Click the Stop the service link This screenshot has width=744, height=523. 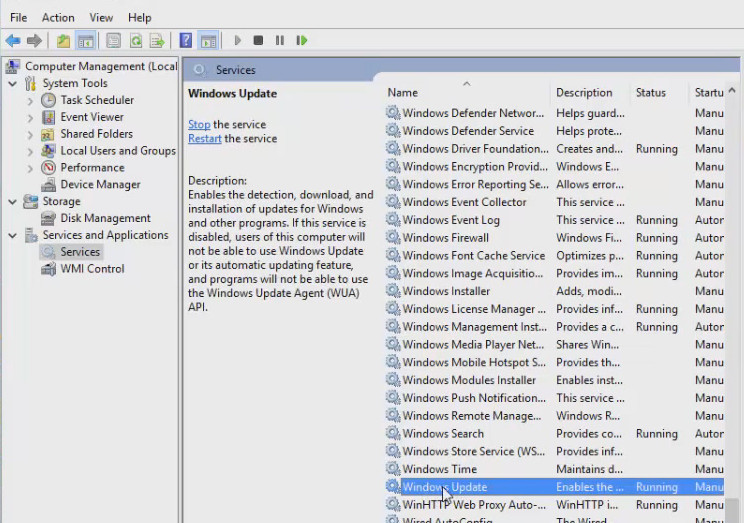pos(199,125)
